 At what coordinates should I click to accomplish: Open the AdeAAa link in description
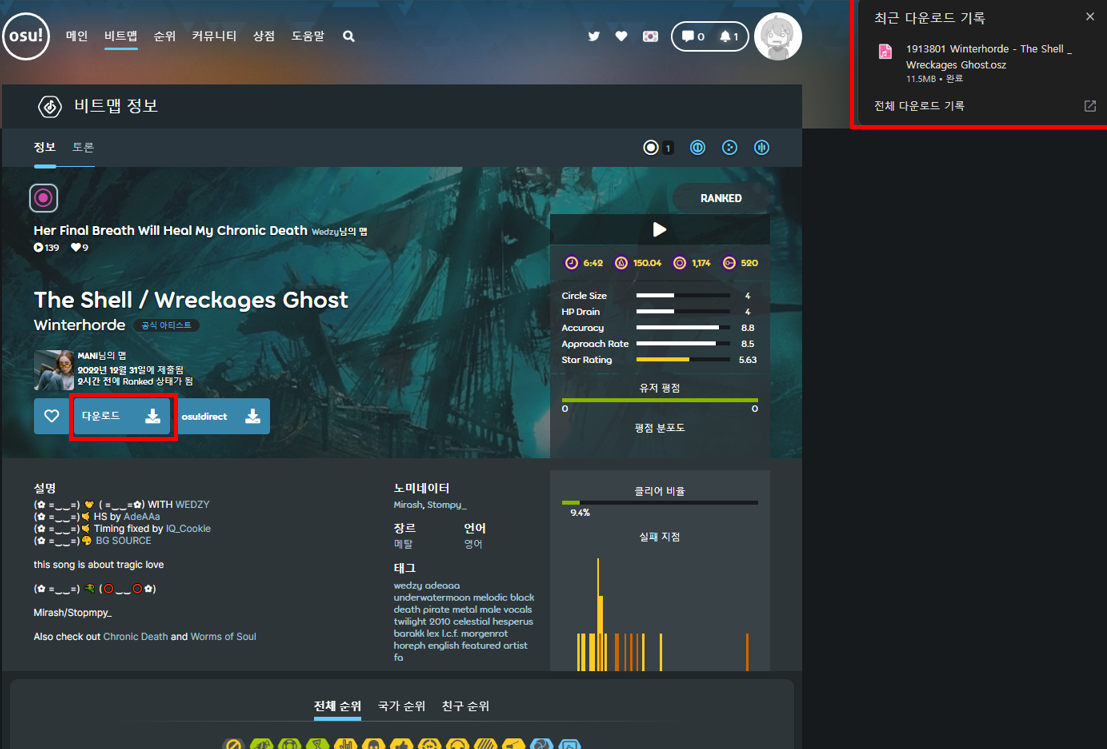coord(142,517)
